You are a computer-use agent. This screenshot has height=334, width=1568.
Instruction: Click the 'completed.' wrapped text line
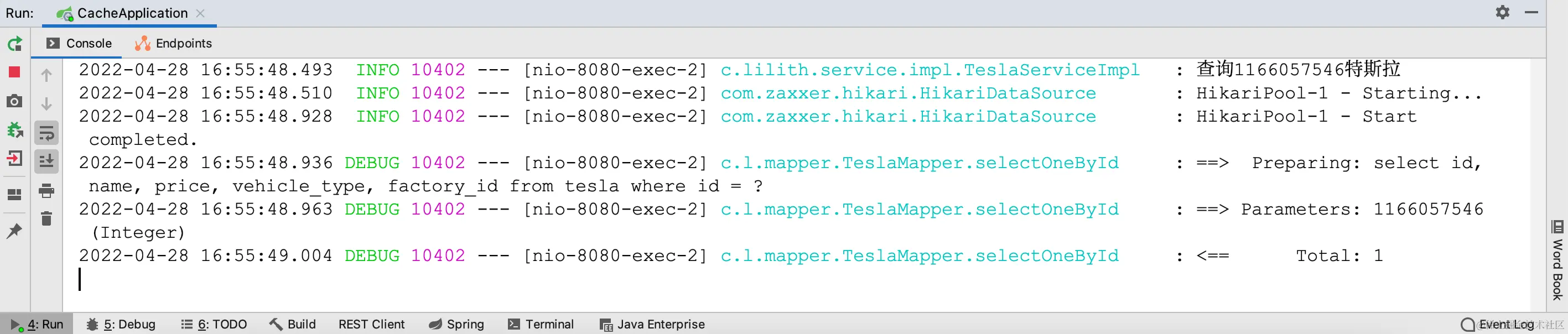(x=143, y=140)
